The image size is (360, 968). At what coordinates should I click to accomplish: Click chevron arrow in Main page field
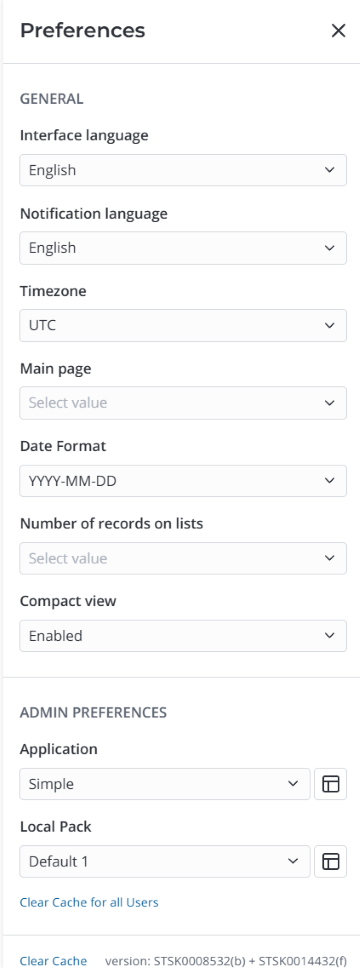click(330, 403)
